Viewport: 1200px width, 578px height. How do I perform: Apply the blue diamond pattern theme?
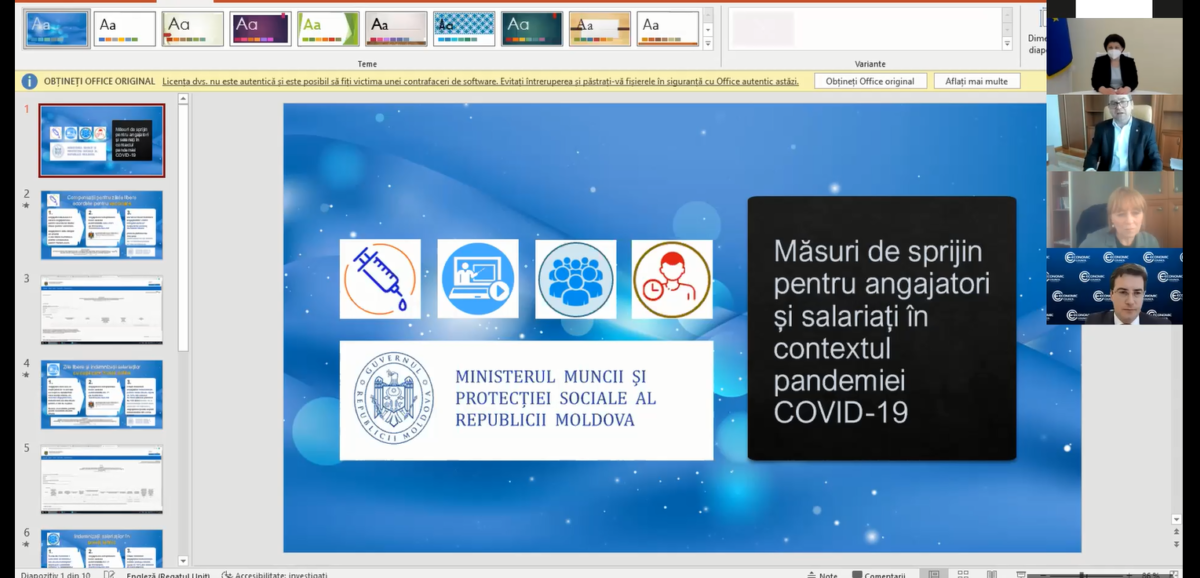tap(464, 29)
